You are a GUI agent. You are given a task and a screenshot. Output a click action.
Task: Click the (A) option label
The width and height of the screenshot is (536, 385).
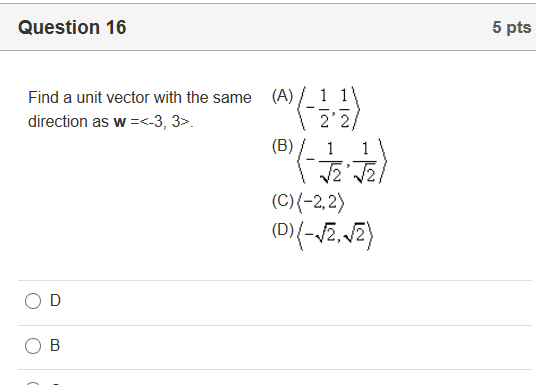coord(282,96)
